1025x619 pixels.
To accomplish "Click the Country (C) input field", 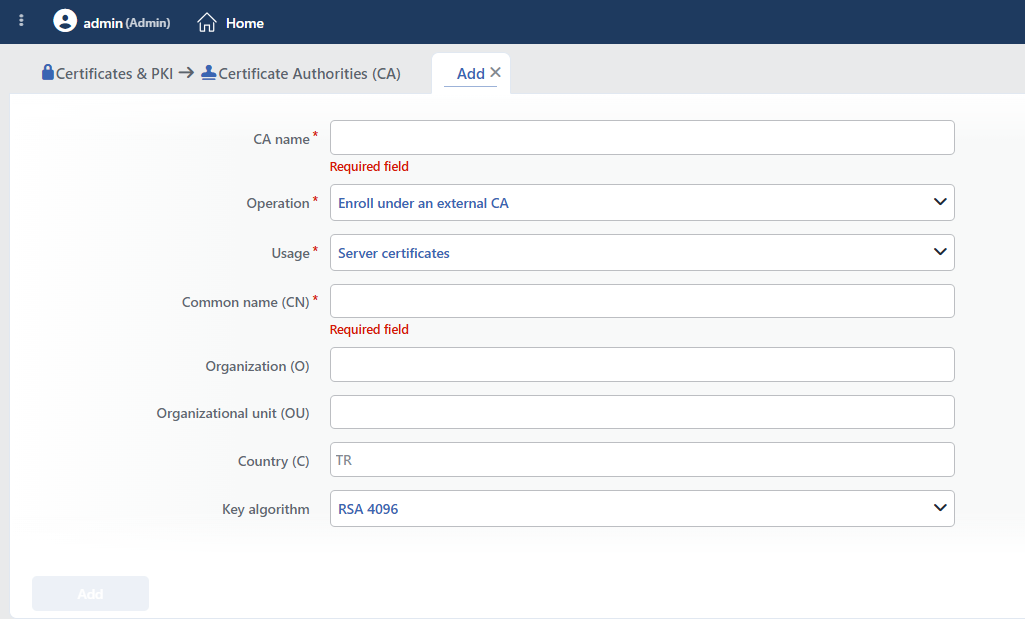I will point(642,460).
